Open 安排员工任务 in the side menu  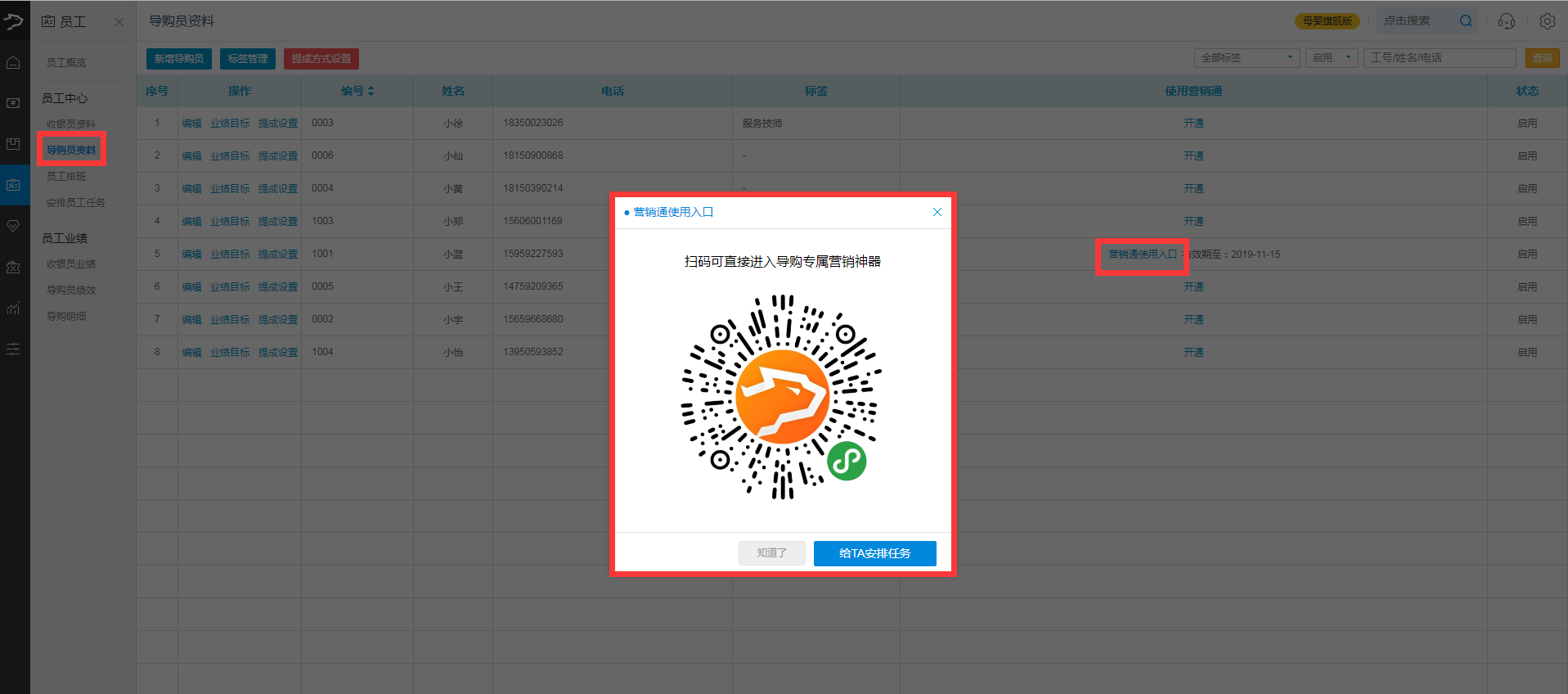[x=76, y=203]
